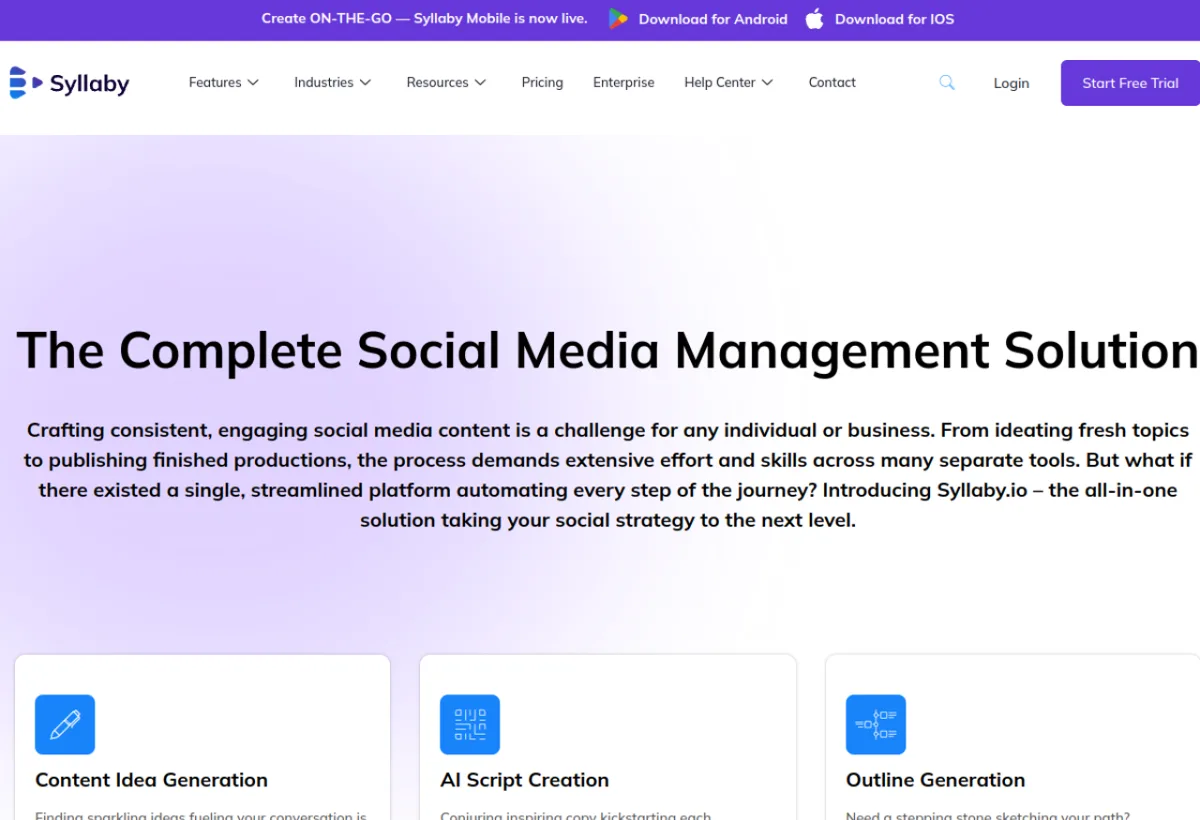
Task: Click the AI Script Creation icon
Action: tap(470, 724)
